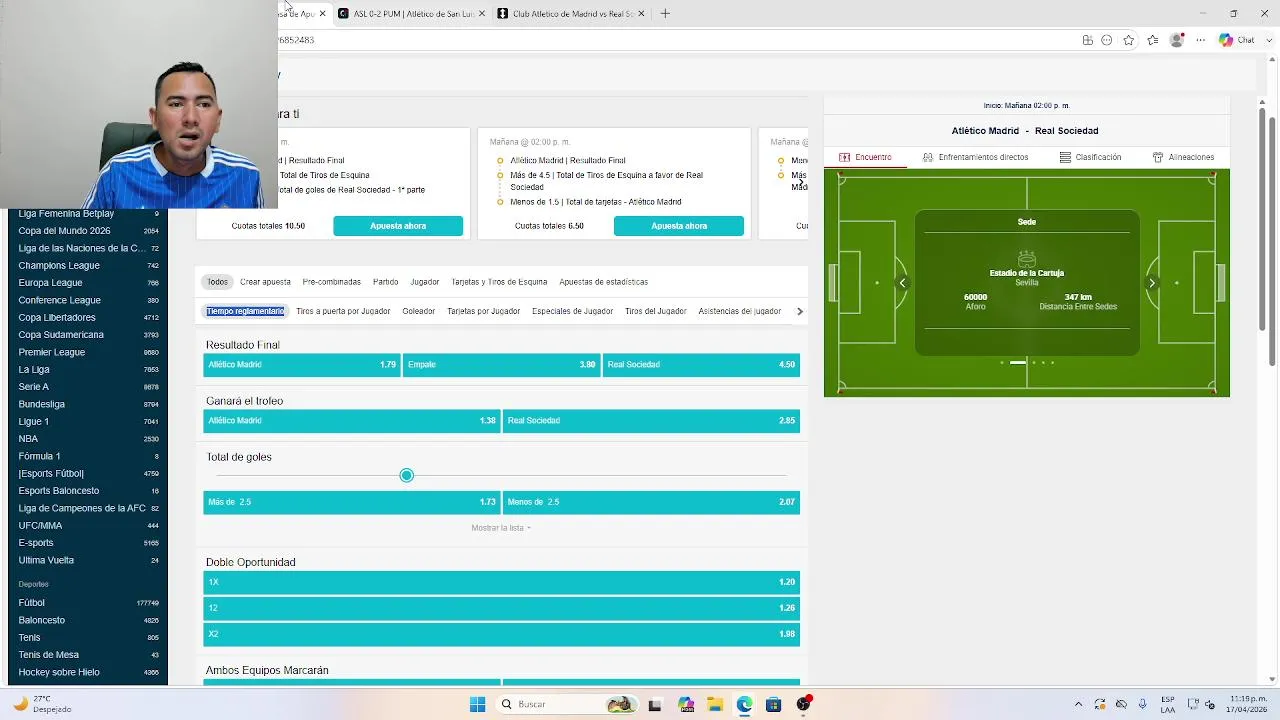The height and width of the screenshot is (720, 1280).
Task: Select Más de 2.5 goals at 1.73
Action: 351,502
